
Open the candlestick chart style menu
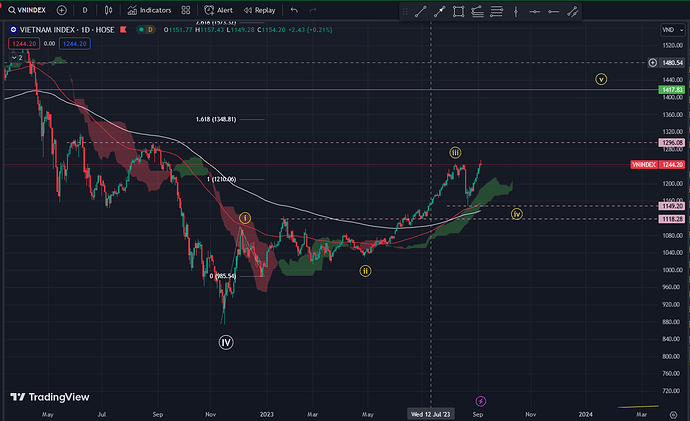click(108, 10)
